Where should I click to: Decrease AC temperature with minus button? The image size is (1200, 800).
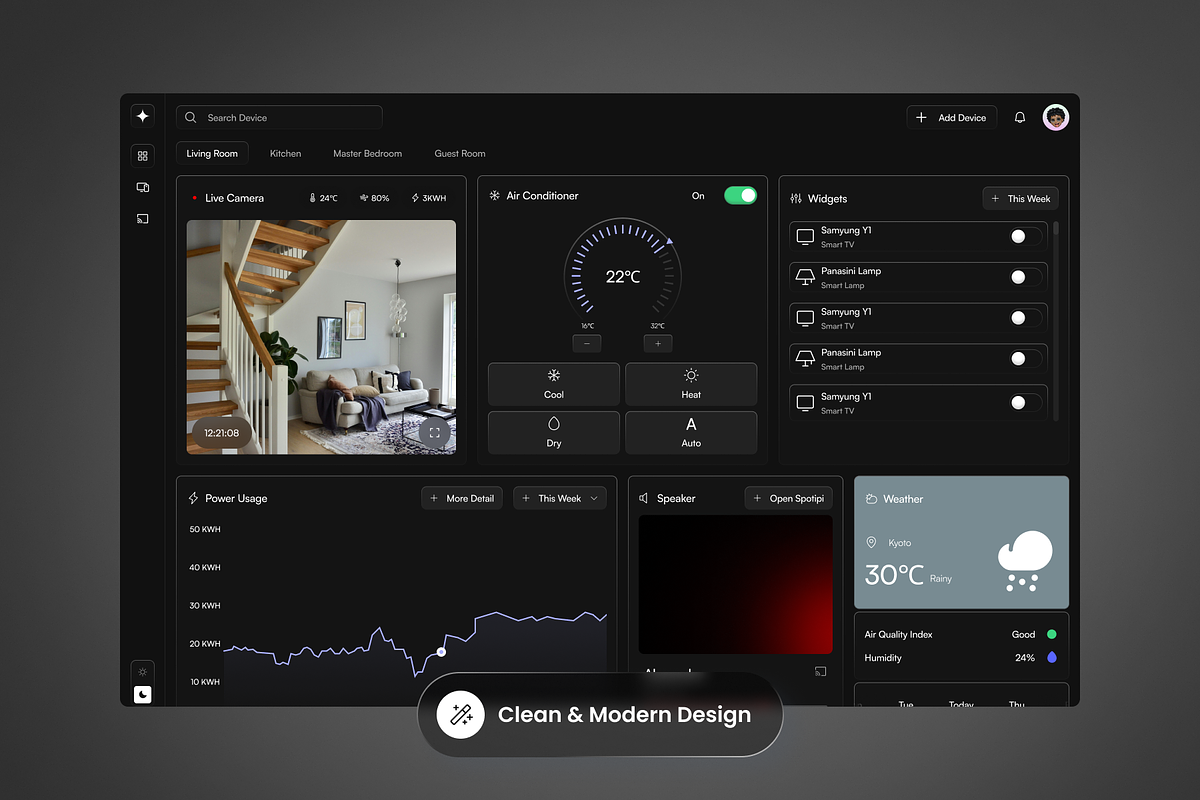[x=586, y=343]
